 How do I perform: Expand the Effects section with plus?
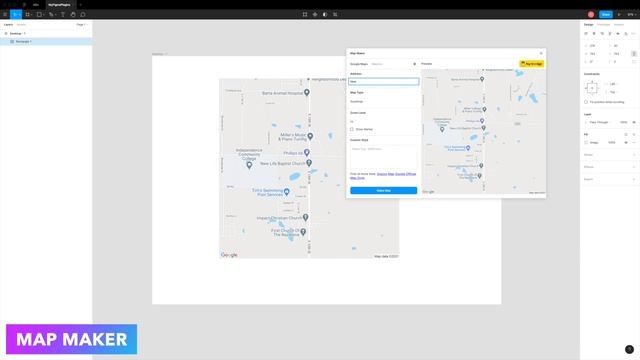click(x=634, y=167)
